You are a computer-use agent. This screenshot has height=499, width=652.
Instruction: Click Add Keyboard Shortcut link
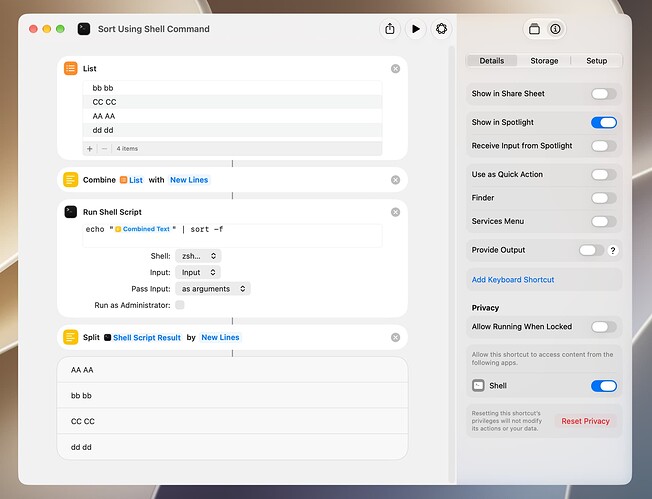(513, 280)
